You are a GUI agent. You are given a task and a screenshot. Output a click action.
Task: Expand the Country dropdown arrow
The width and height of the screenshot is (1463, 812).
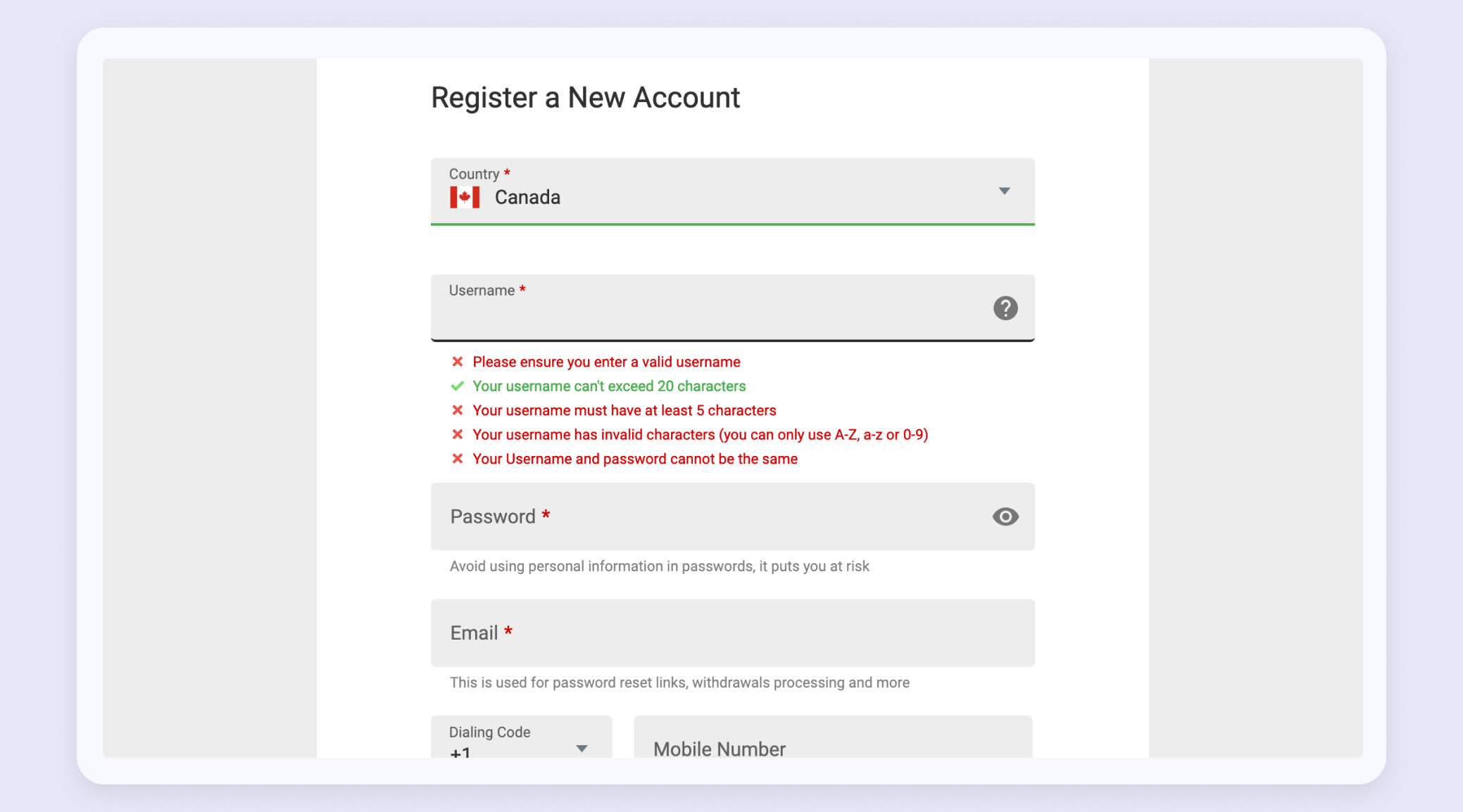click(x=1005, y=191)
